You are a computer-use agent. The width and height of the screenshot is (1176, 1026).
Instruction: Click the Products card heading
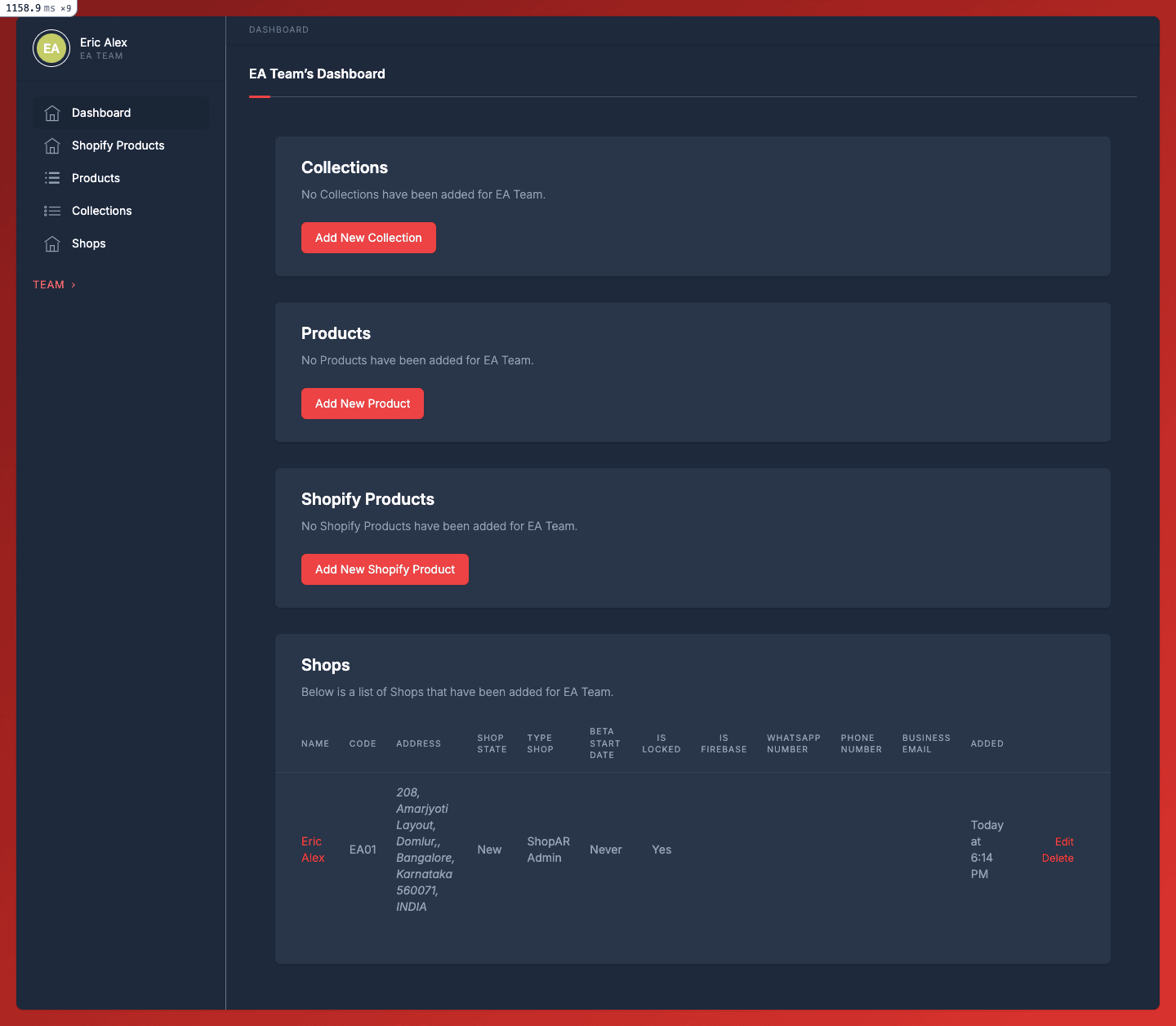pyautogui.click(x=336, y=333)
